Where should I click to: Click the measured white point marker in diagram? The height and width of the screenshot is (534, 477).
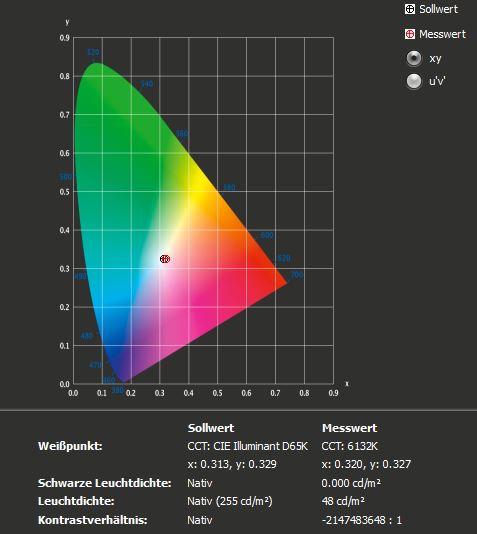[x=165, y=259]
